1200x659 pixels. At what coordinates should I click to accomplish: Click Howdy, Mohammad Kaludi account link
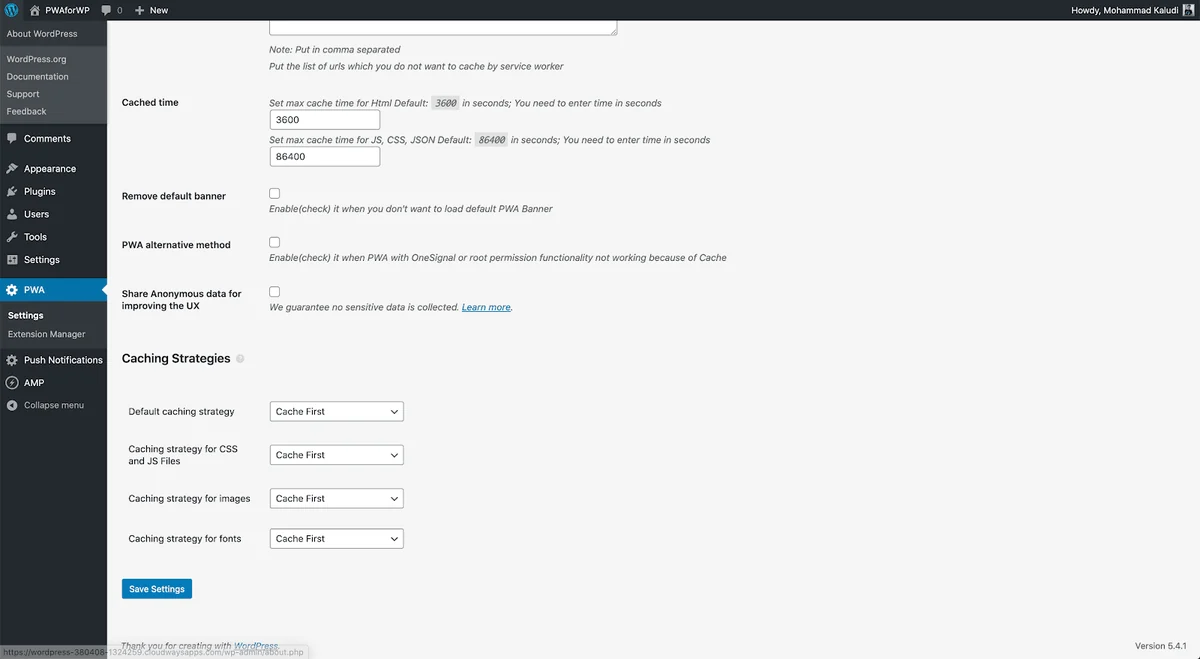click(x=1132, y=10)
